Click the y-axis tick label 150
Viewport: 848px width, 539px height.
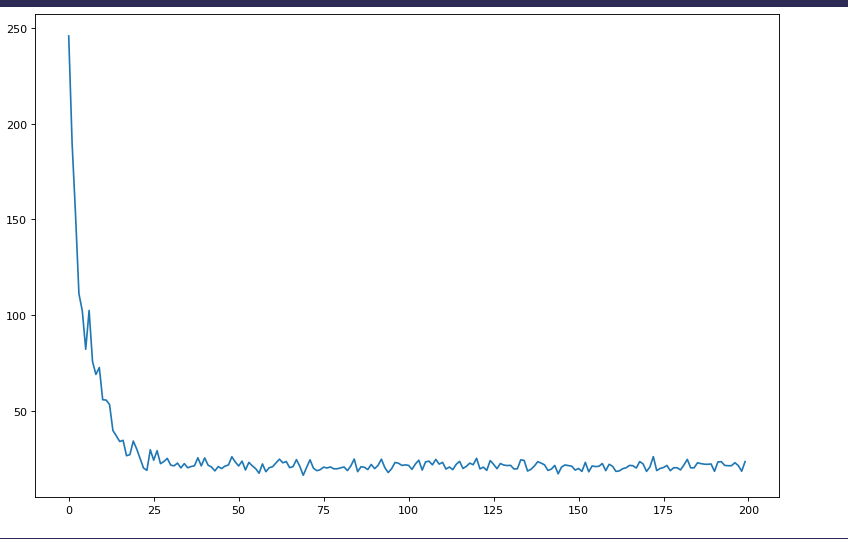[17, 220]
